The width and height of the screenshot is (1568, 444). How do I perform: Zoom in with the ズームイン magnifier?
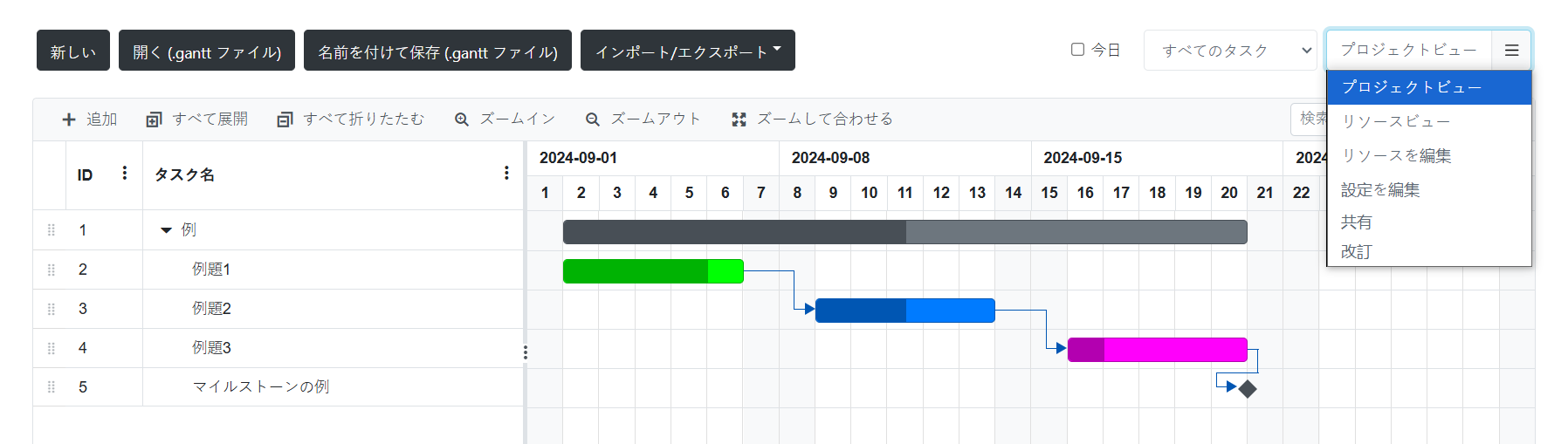pos(462,120)
